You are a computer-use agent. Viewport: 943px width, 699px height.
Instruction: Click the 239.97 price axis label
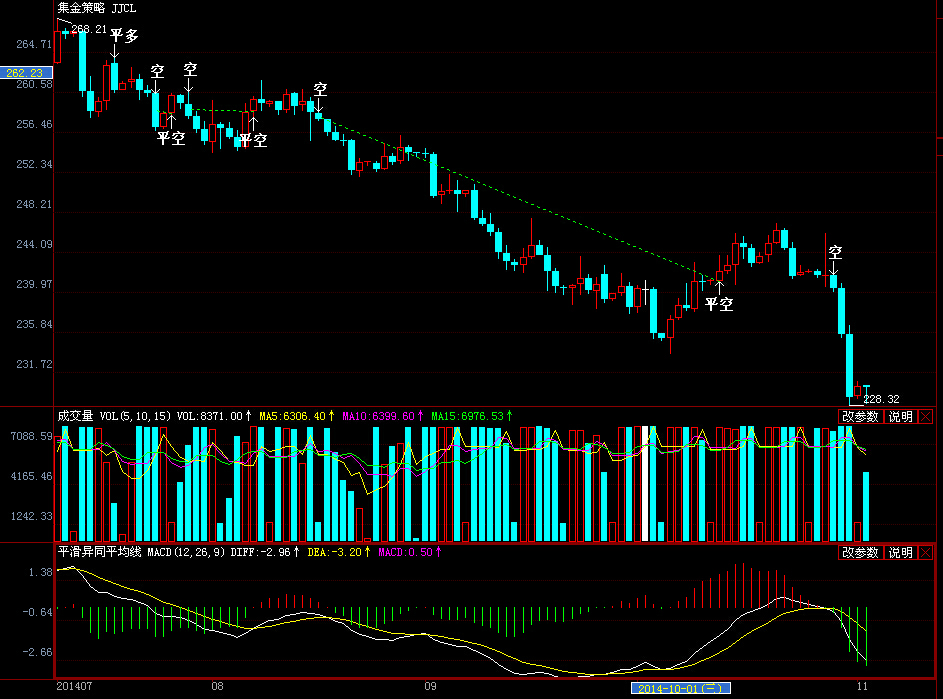34,284
